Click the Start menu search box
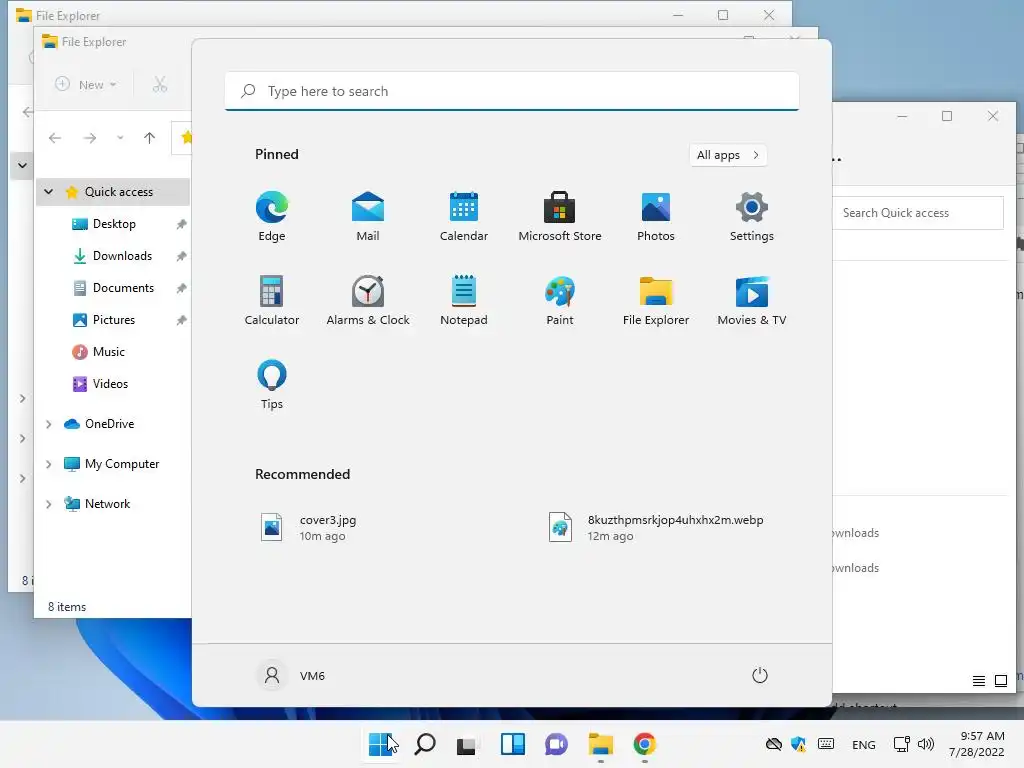The image size is (1024, 768). [x=512, y=91]
